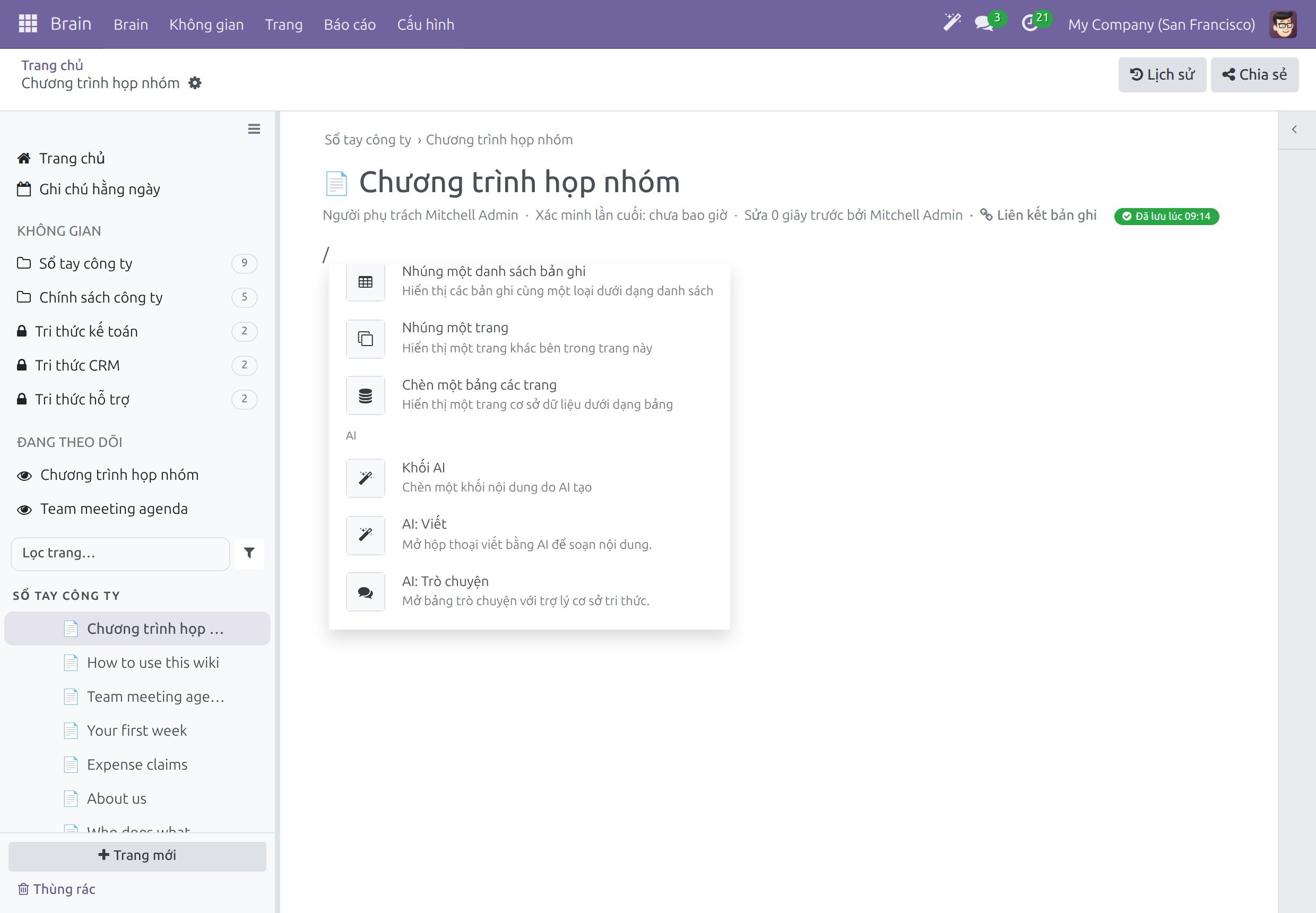Click the Liên kết bản ghi link
The width and height of the screenshot is (1316, 913).
tap(1038, 216)
